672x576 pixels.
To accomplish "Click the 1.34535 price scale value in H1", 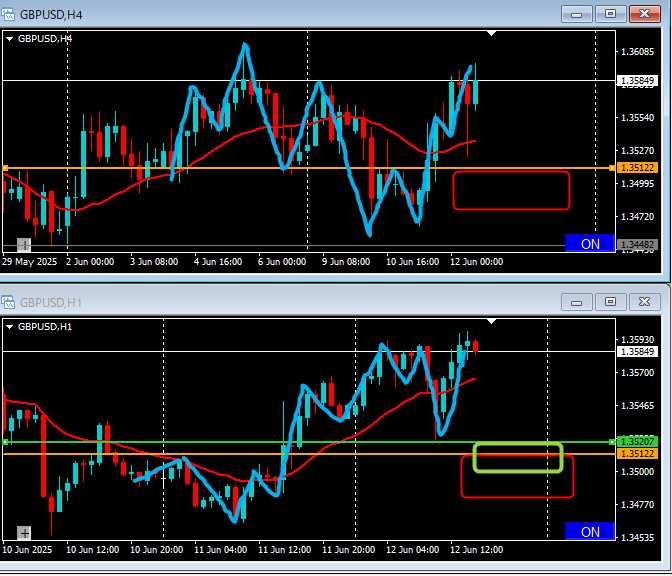I will click(x=638, y=537).
